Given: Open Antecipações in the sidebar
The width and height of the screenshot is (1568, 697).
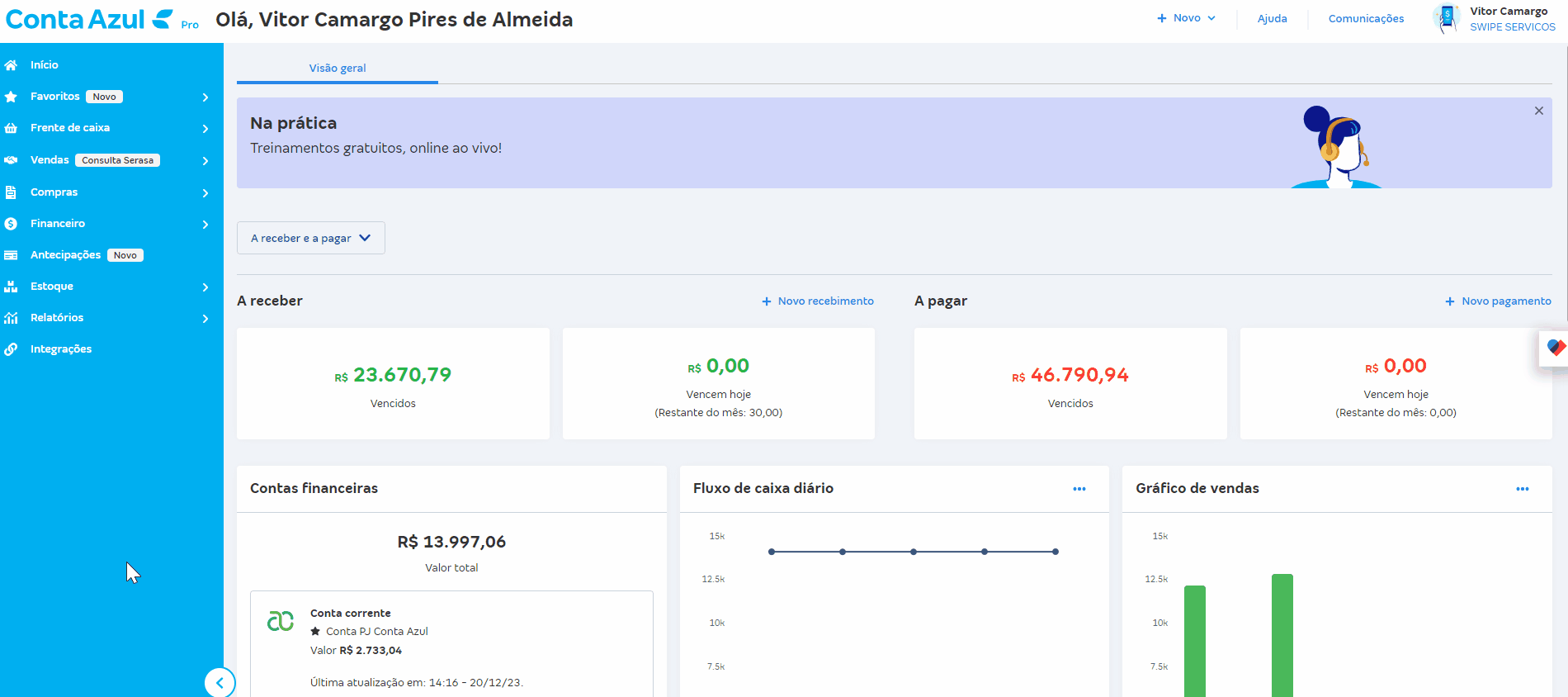Looking at the screenshot, I should tap(65, 255).
